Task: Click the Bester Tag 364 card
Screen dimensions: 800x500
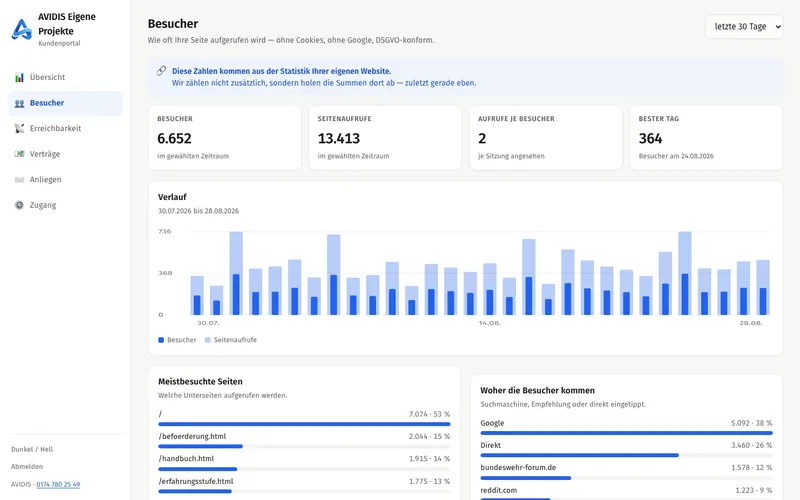Action: click(x=706, y=138)
